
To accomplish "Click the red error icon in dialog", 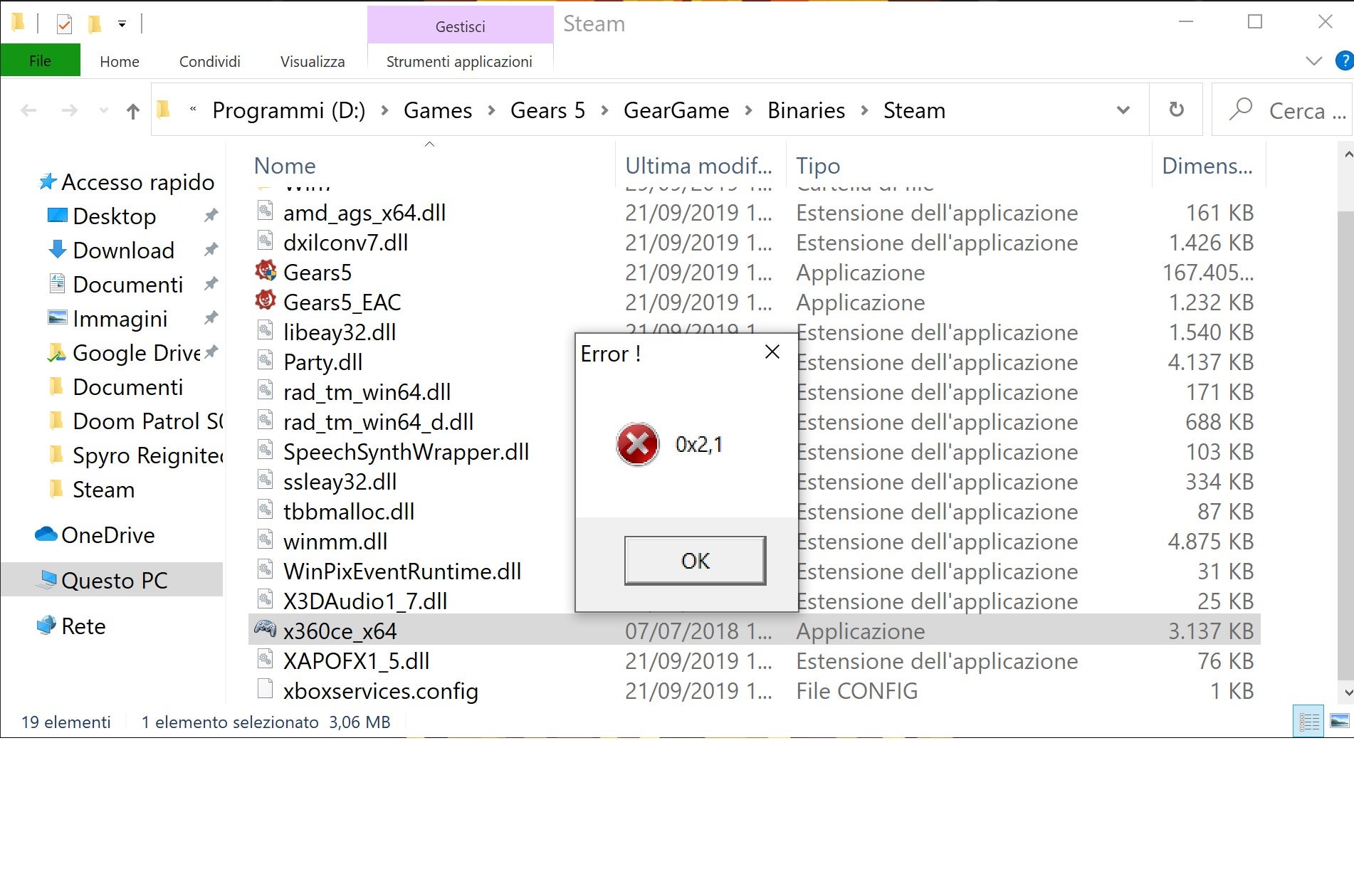I will tap(637, 444).
